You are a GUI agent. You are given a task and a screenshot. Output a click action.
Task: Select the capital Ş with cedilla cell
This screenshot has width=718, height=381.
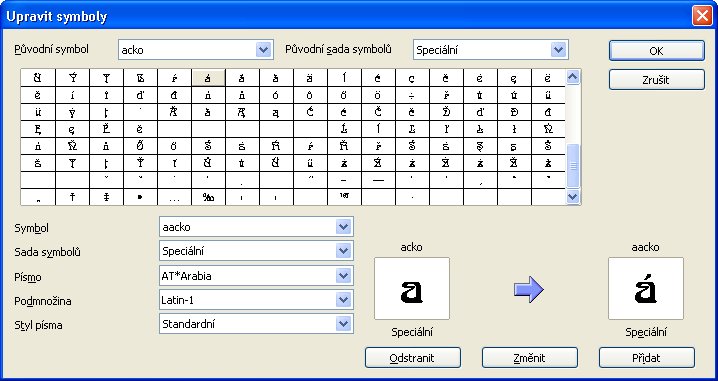pos(480,146)
